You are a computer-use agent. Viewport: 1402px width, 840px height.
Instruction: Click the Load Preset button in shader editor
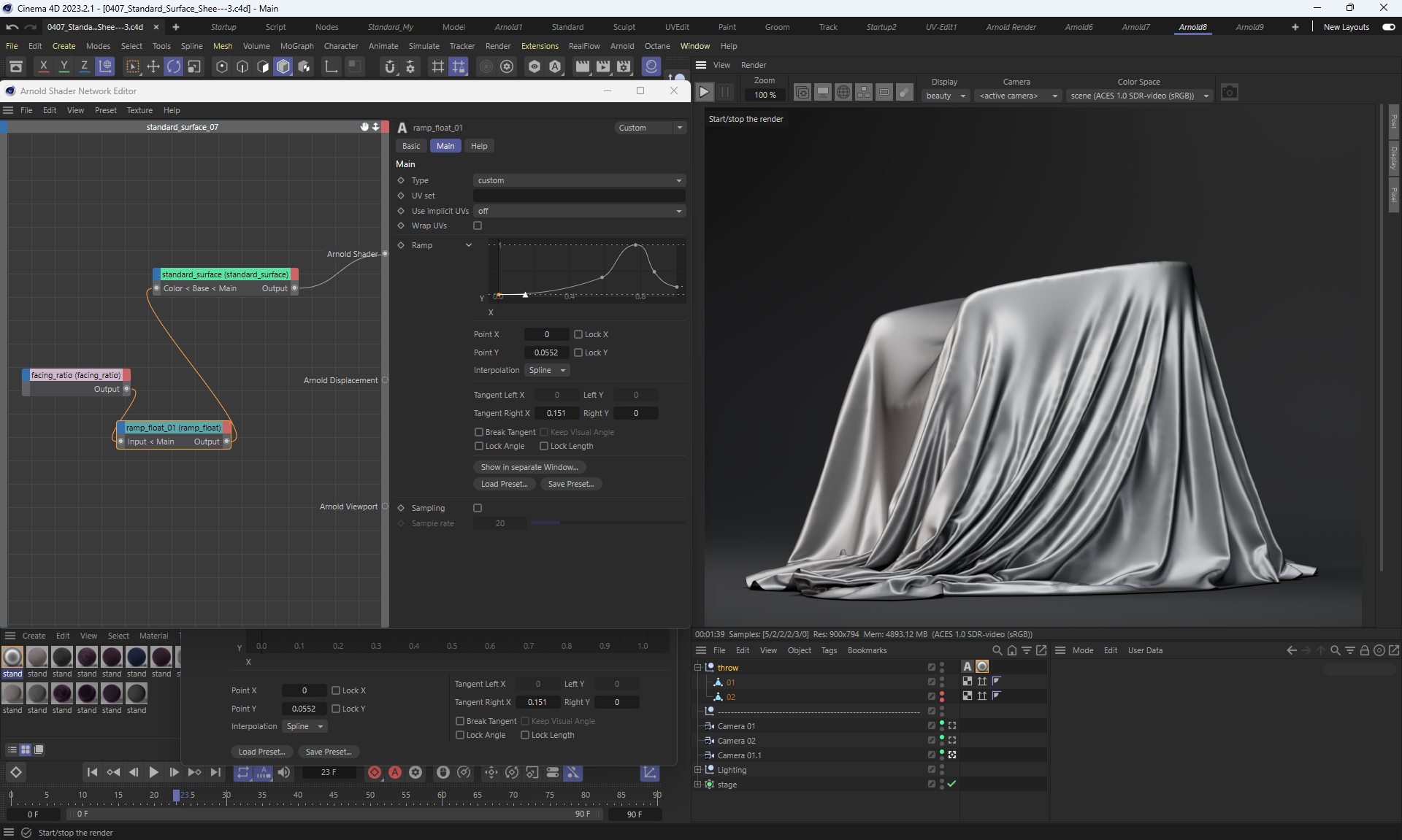point(504,484)
